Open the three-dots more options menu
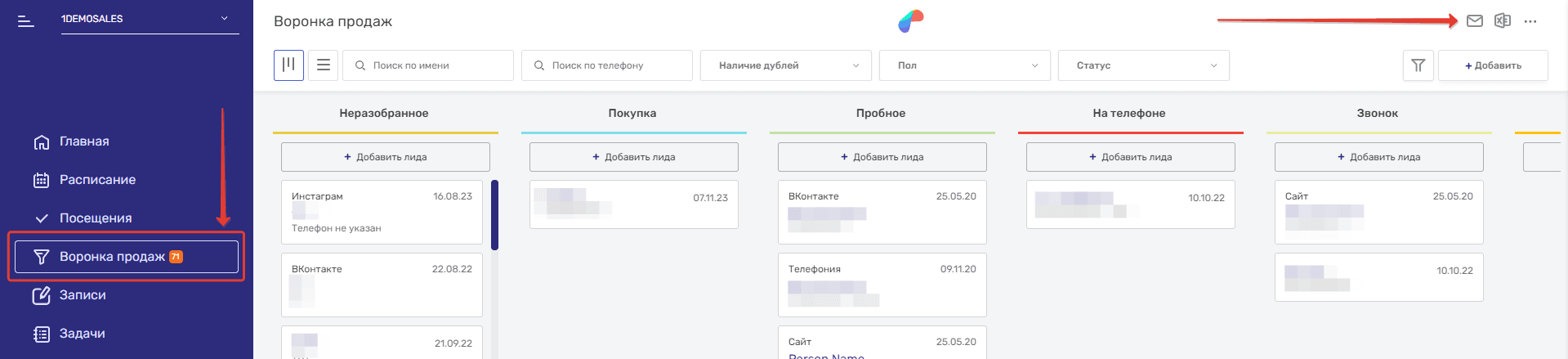1568x359 pixels. pyautogui.click(x=1530, y=22)
